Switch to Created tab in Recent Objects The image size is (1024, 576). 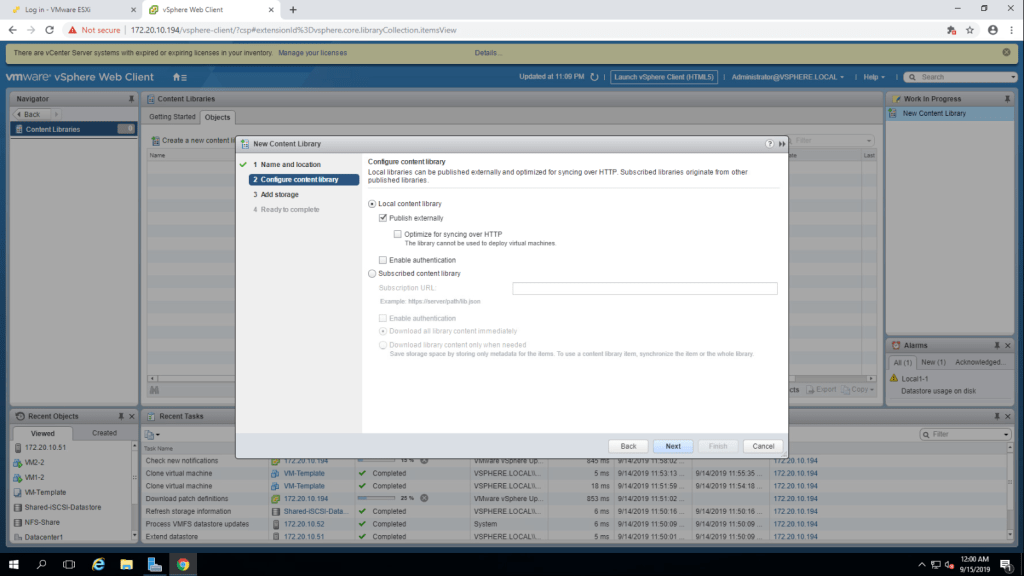[x=104, y=433]
